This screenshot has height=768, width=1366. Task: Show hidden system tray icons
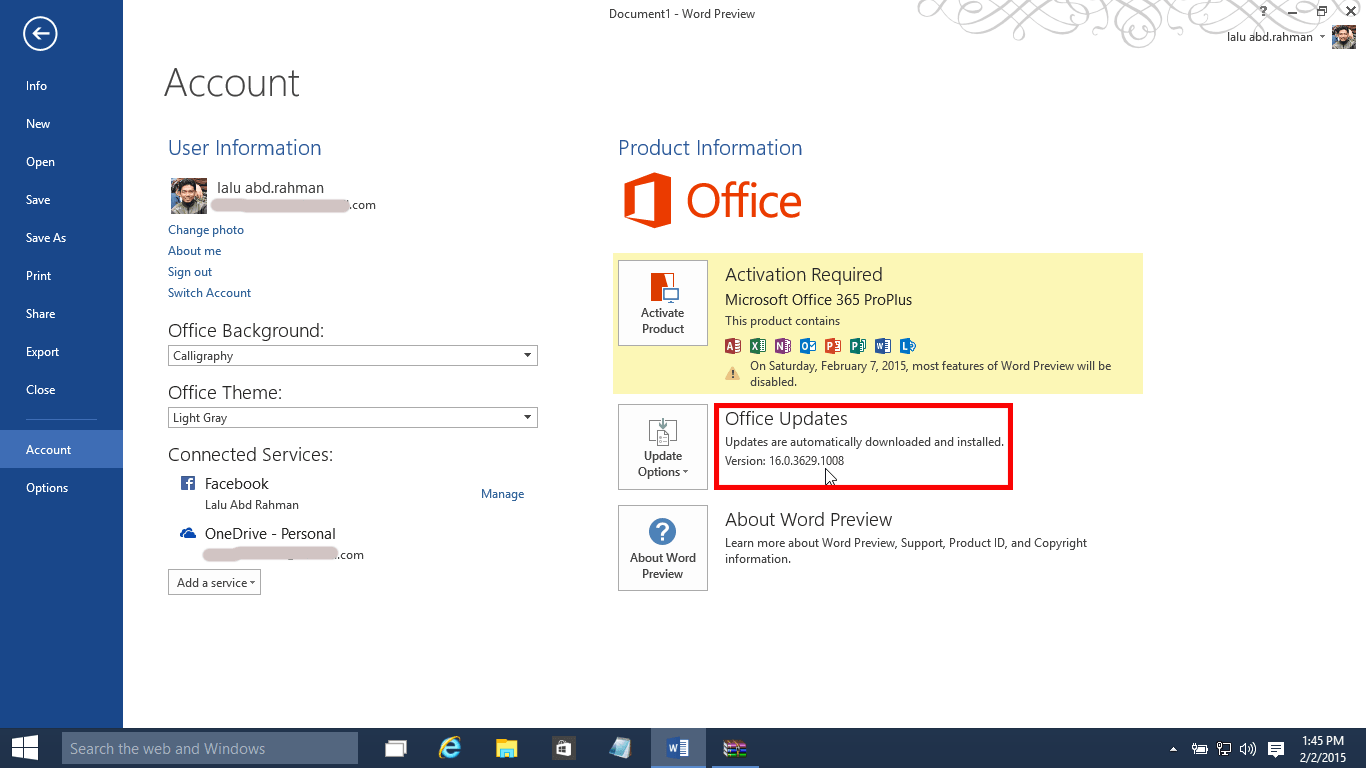point(1173,748)
